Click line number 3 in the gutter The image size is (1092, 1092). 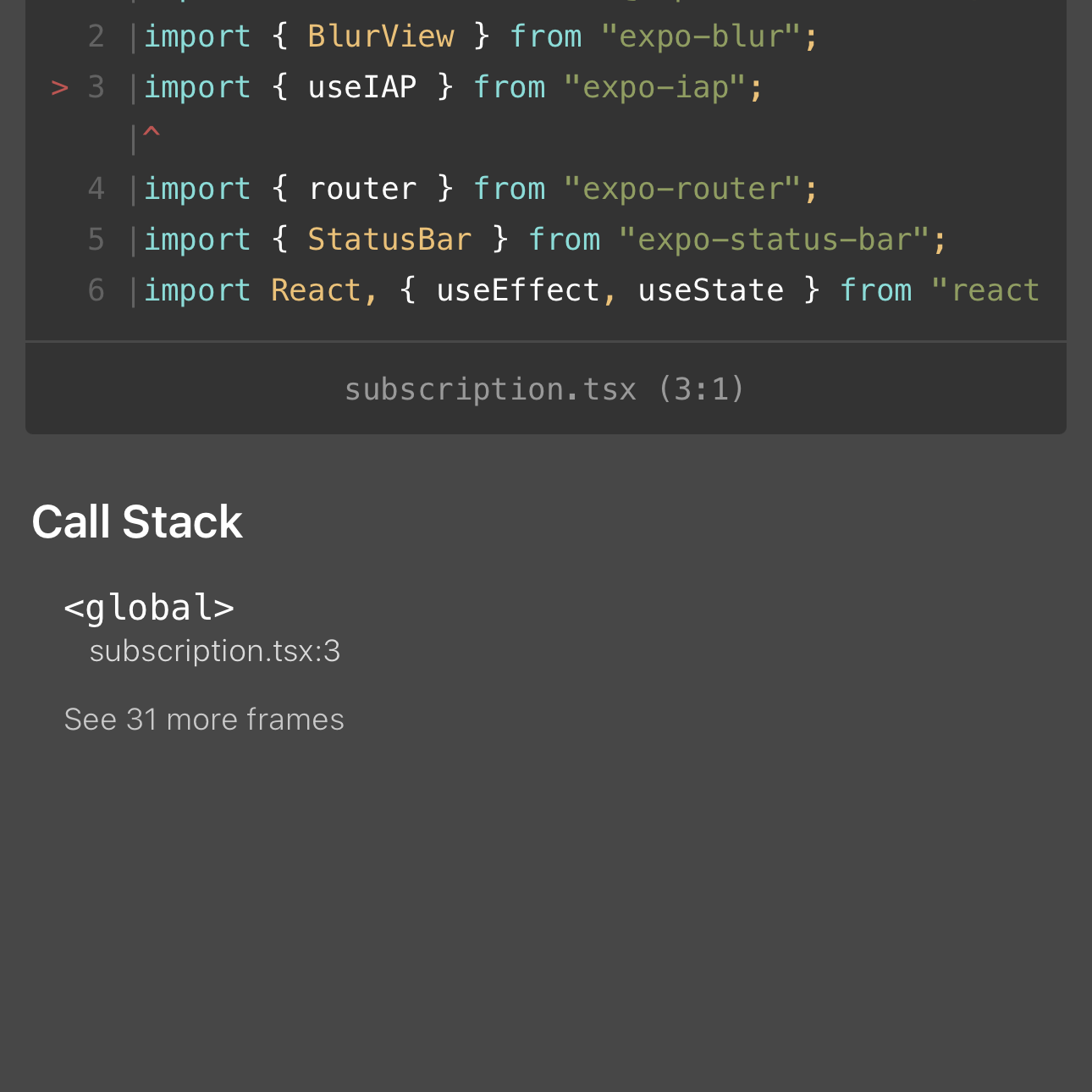97,88
